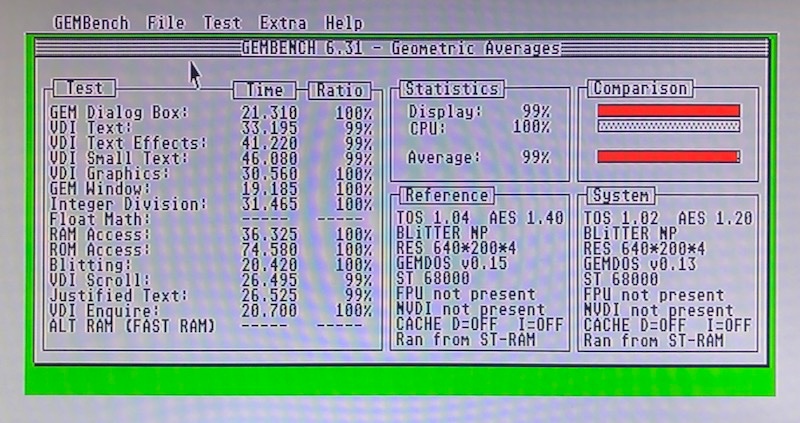Open the Help menu

click(x=344, y=23)
